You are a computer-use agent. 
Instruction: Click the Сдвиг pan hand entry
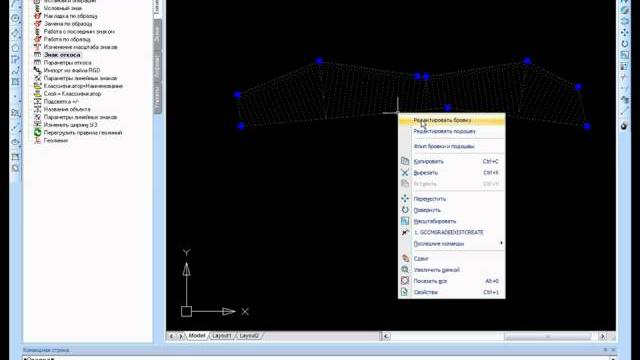click(x=451, y=258)
